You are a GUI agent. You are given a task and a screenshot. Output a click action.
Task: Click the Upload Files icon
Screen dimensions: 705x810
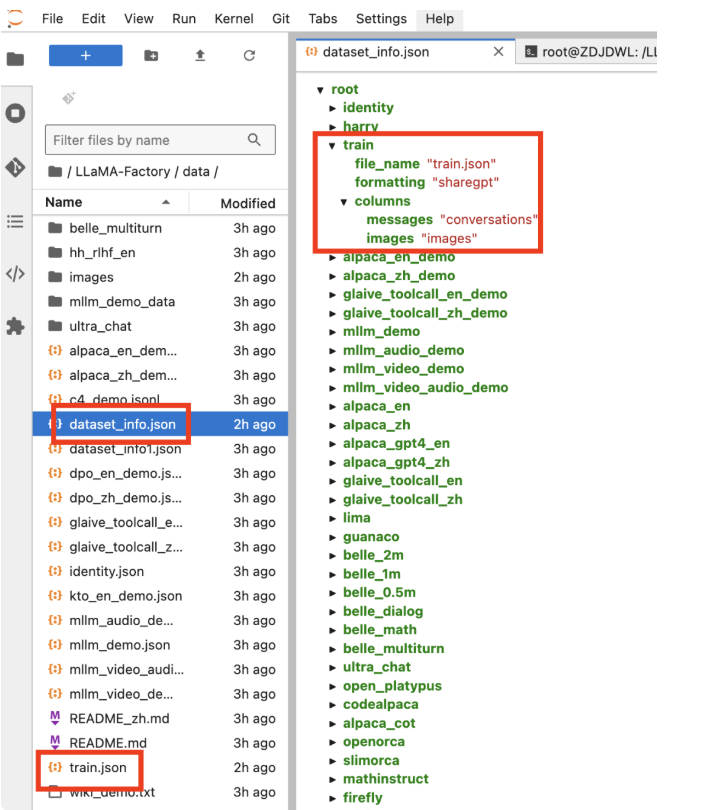click(x=200, y=55)
